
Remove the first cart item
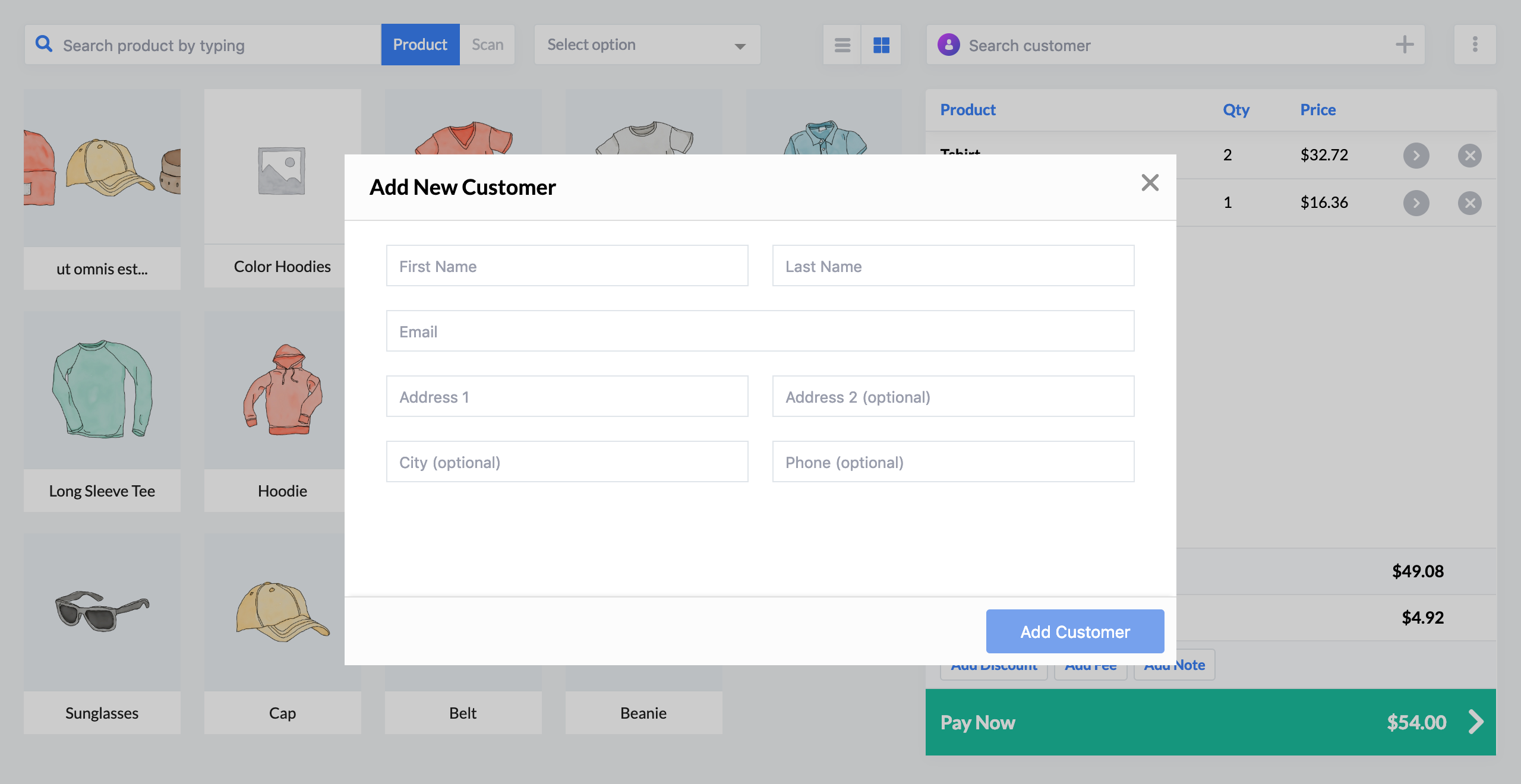click(1469, 156)
